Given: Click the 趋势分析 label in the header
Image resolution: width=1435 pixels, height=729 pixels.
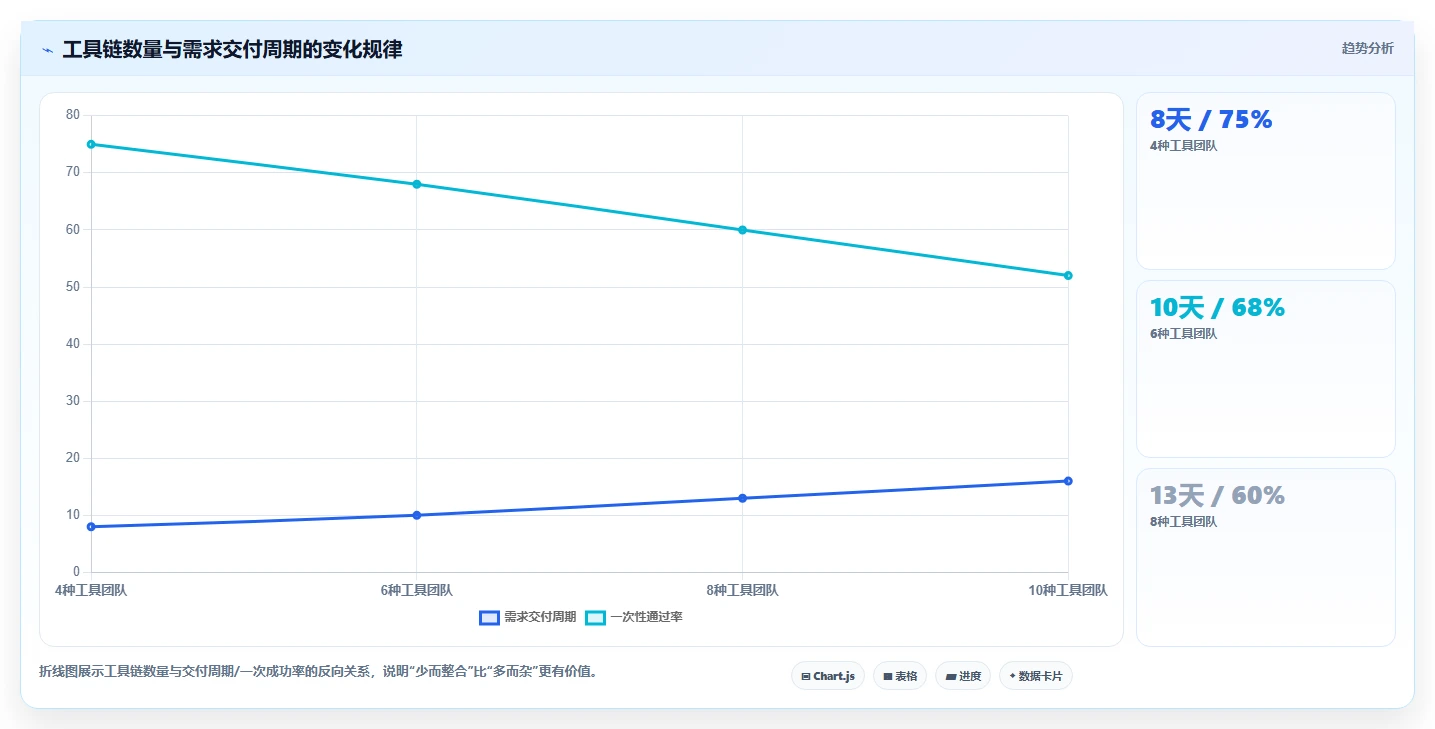Looking at the screenshot, I should (1367, 48).
